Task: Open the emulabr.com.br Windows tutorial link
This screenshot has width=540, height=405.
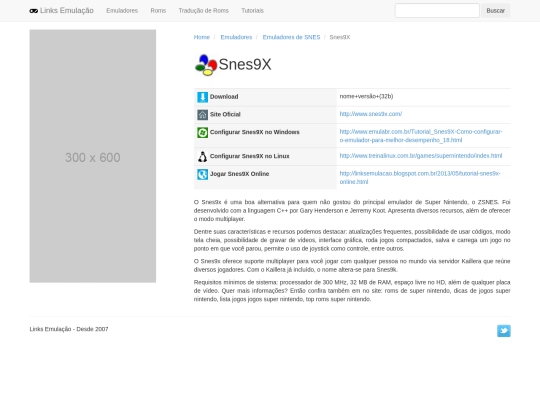Action: tap(421, 136)
